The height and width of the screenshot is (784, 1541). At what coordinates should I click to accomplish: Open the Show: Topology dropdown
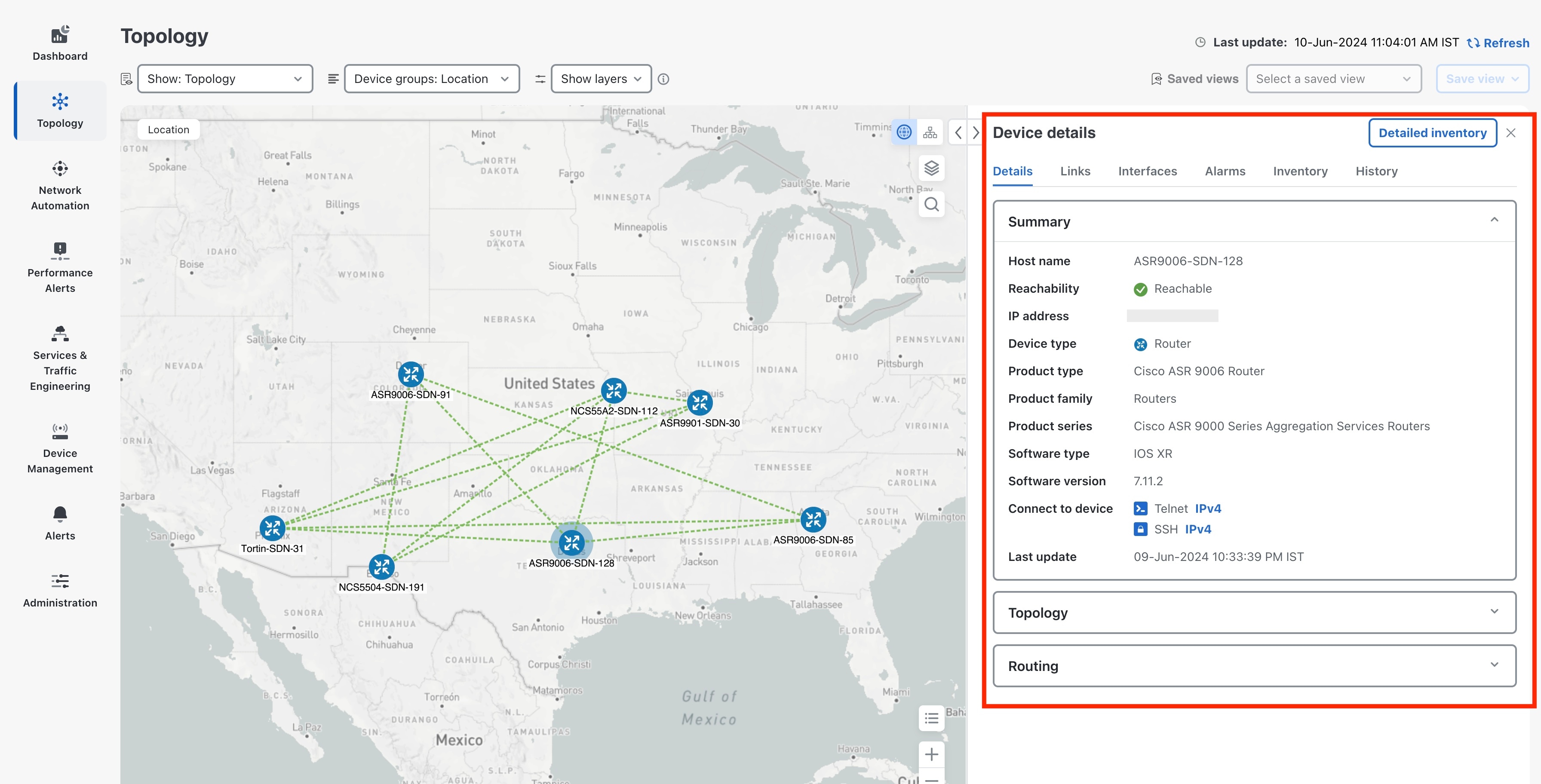(x=225, y=79)
